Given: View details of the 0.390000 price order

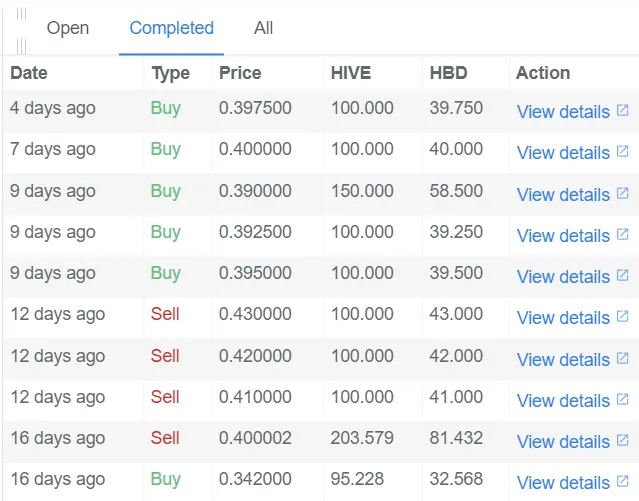Looking at the screenshot, I should [563, 194].
